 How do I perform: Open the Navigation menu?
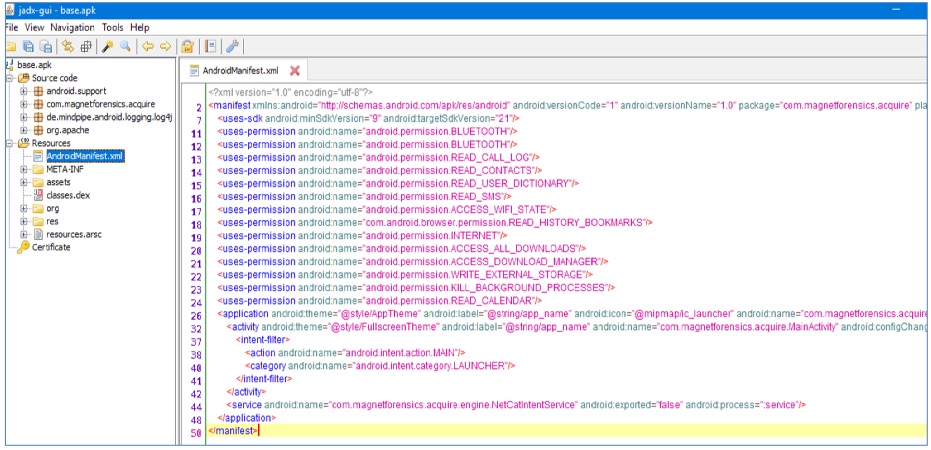pos(73,27)
